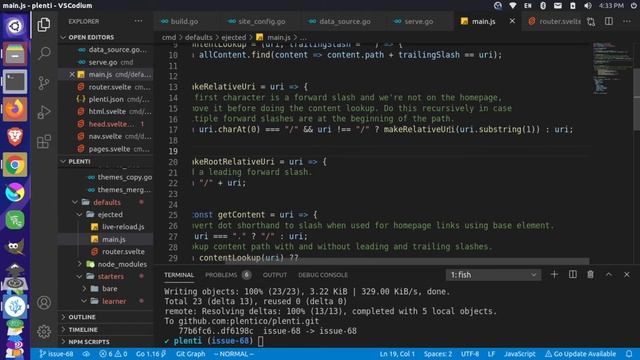Open the errors and warnings count in the status bar
Screen dimensions: 640x360
(x=113, y=354)
